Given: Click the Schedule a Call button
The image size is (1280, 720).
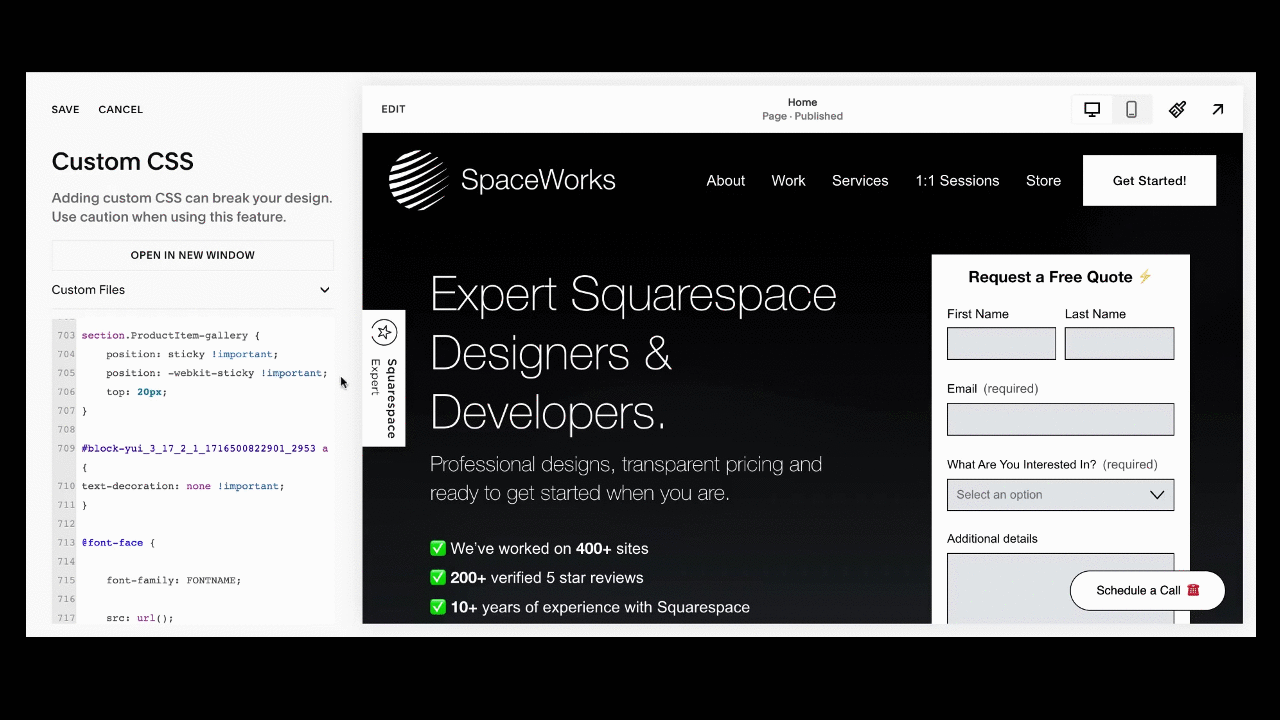Looking at the screenshot, I should pyautogui.click(x=1147, y=590).
